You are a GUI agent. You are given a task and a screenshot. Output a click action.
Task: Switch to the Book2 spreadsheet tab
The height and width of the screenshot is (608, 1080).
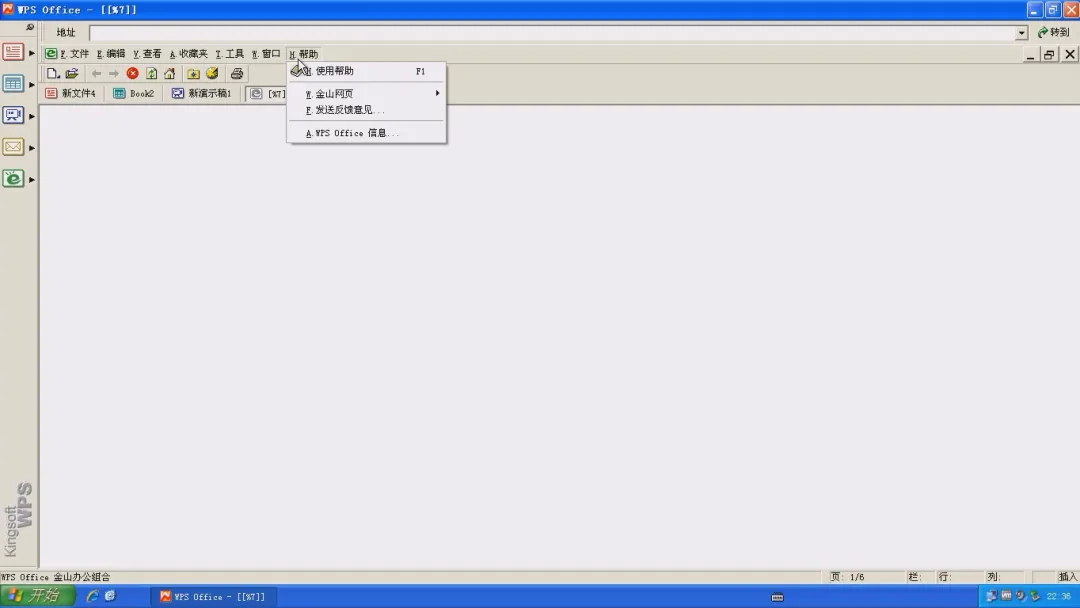(x=134, y=93)
